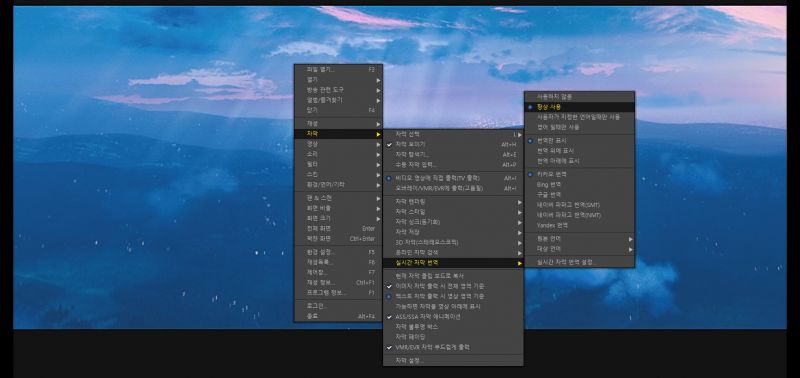The image size is (800, 378).
Task: Expand the 원본 언어 submenu
Action: pos(579,239)
